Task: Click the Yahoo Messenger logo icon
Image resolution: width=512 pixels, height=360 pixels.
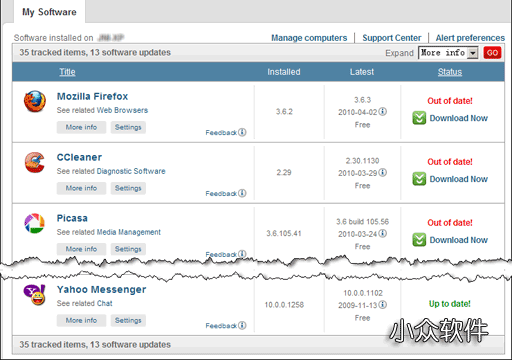Action: coord(35,295)
